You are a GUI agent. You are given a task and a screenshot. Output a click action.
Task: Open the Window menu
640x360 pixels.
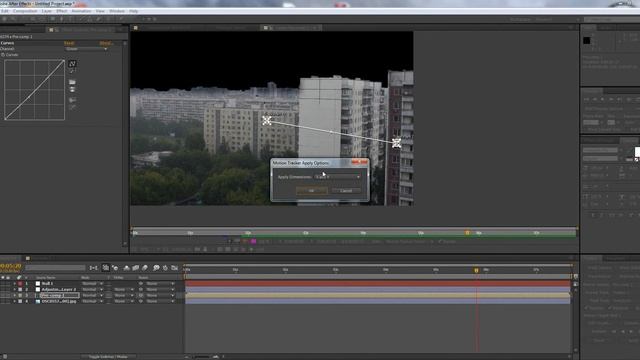[117, 11]
